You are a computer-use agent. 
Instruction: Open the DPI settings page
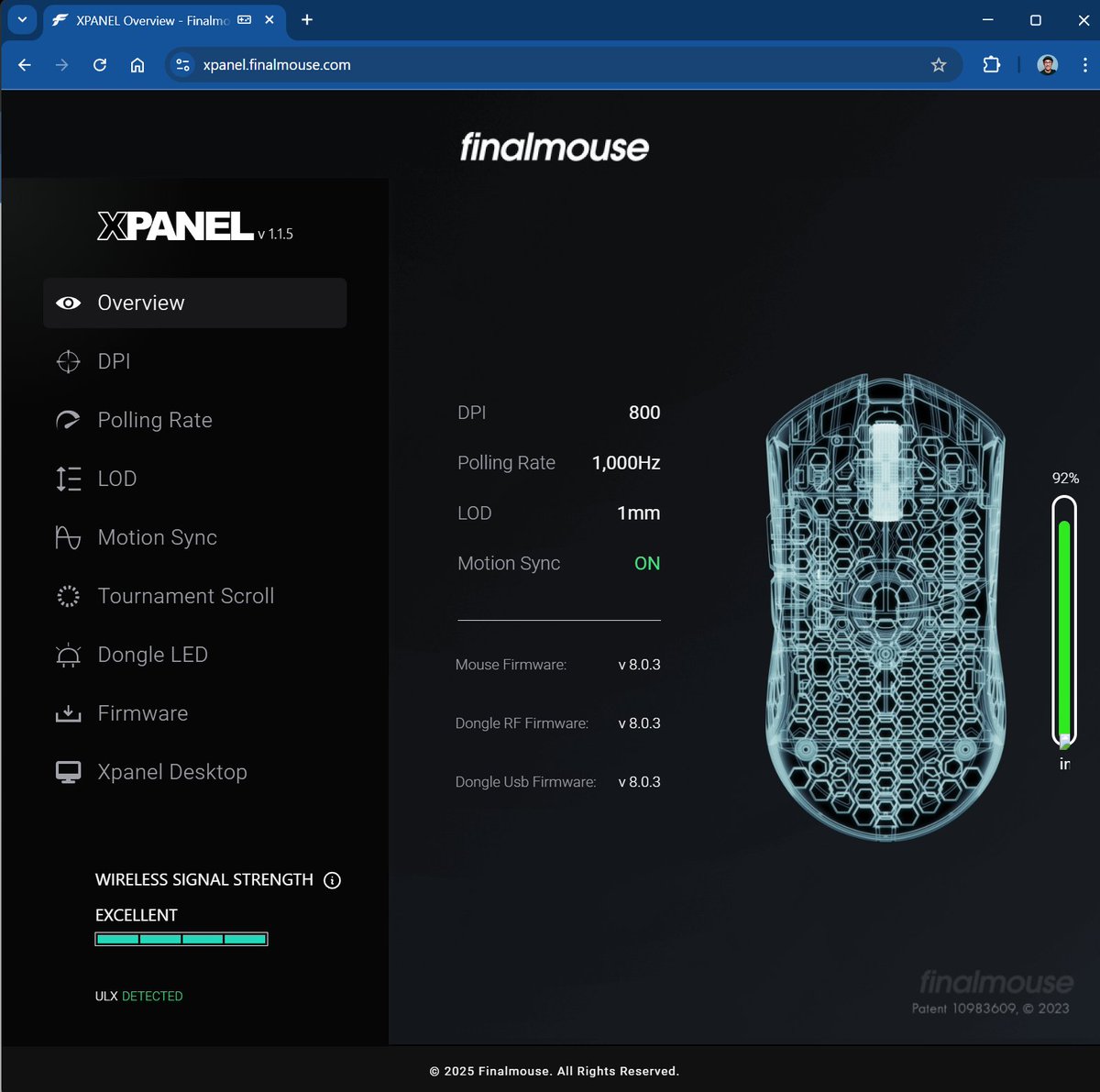pos(195,361)
